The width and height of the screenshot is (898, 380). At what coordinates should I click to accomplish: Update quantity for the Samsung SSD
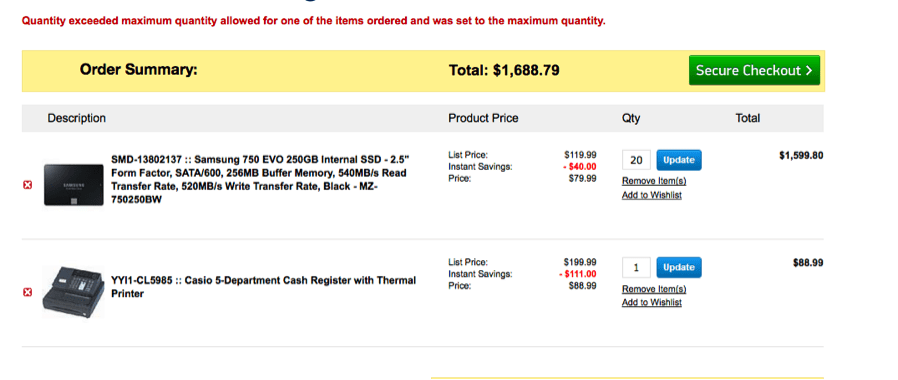[679, 160]
